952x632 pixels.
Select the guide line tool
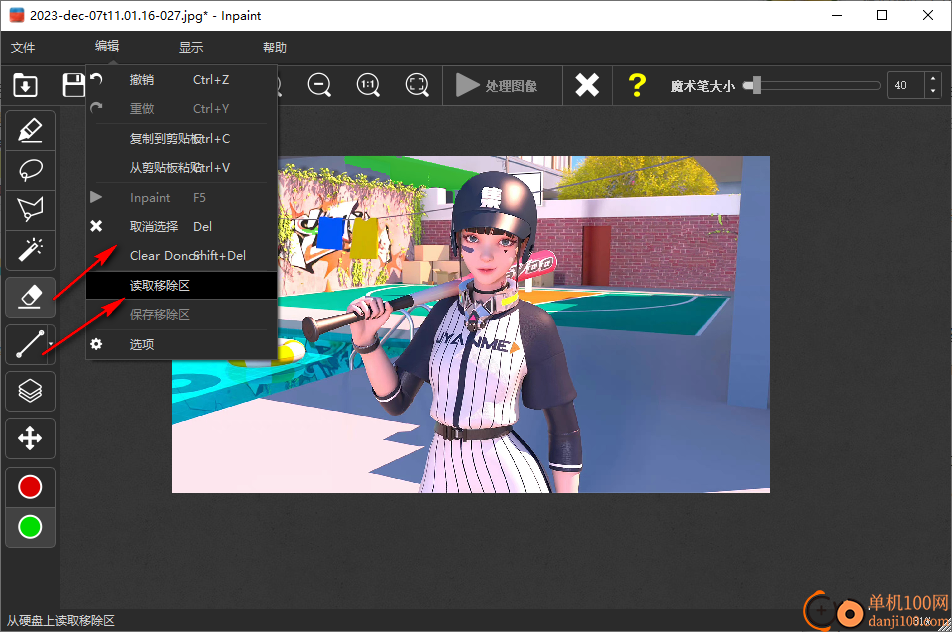click(28, 344)
